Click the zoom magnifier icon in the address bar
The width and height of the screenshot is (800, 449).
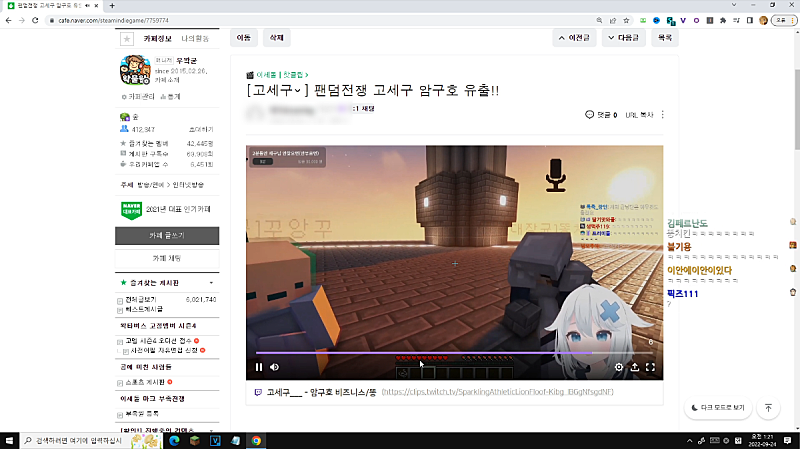(599, 20)
